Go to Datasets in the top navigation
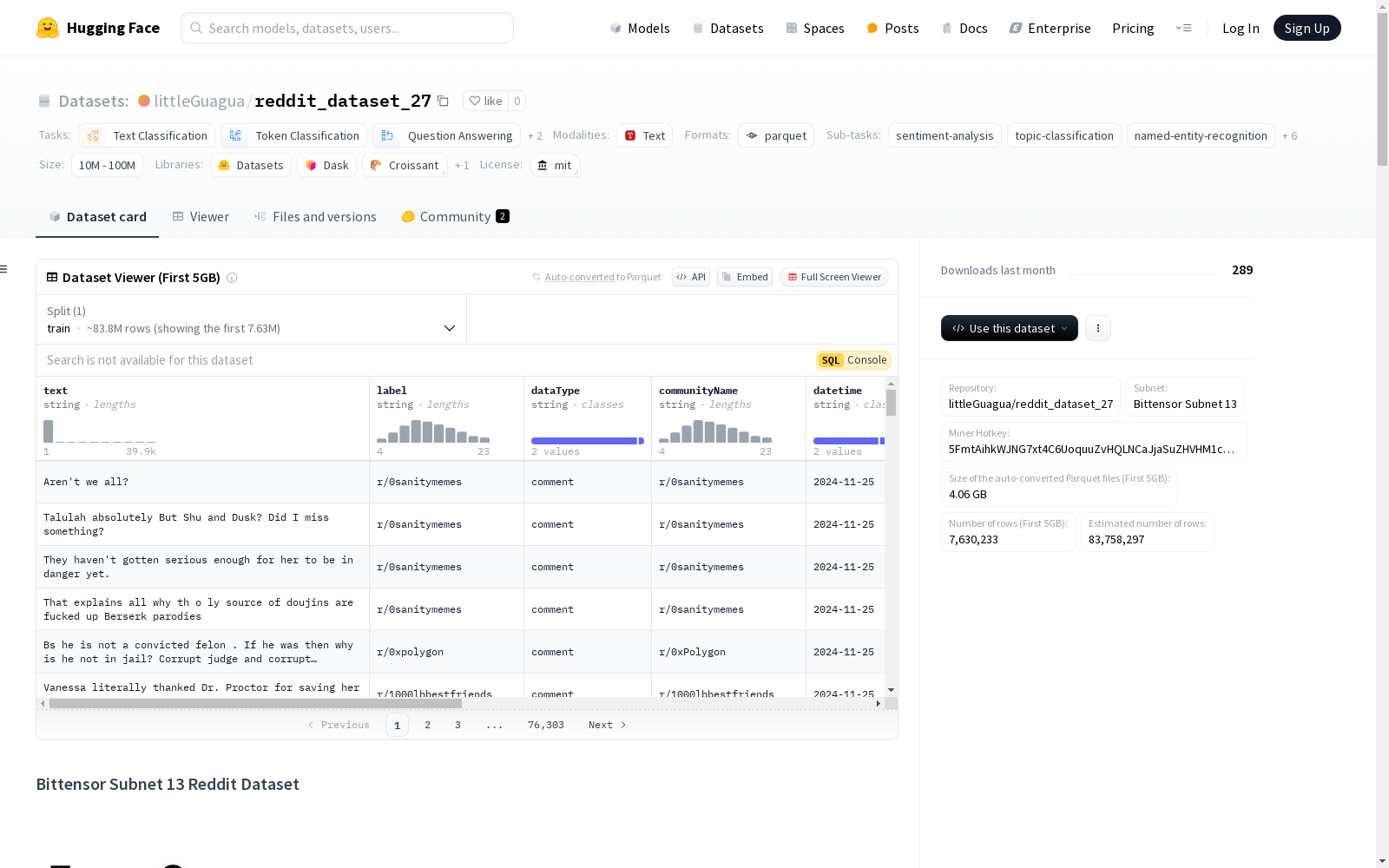Viewport: 1389px width, 868px height. [x=727, y=29]
